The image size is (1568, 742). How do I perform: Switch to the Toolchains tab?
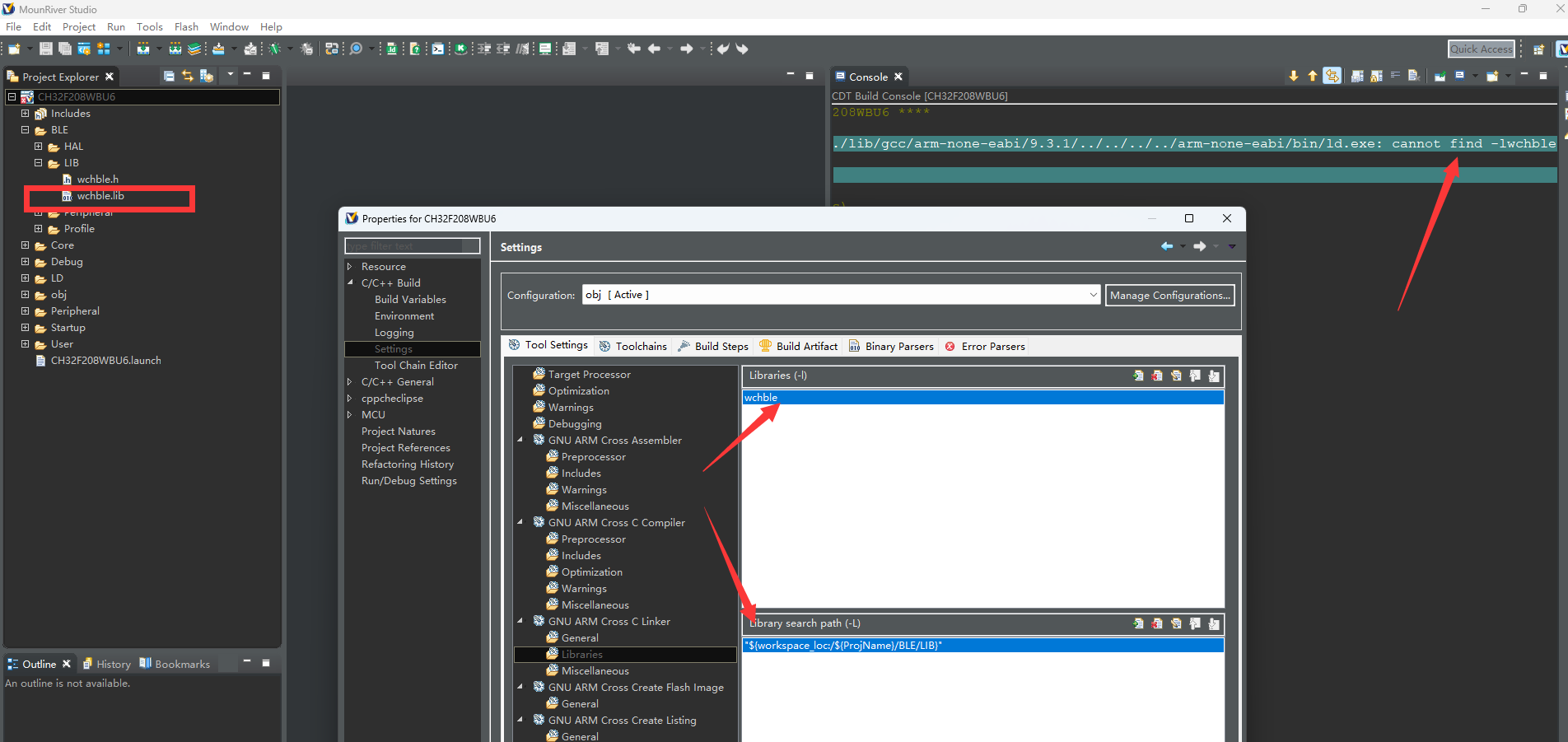tap(633, 346)
